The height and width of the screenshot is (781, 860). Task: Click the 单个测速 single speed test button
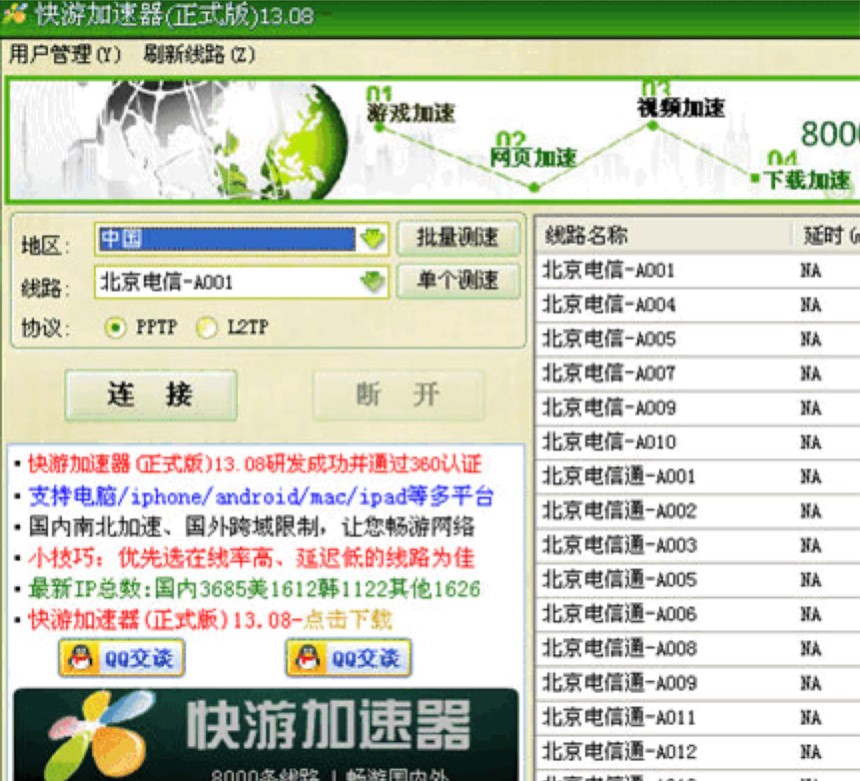click(458, 281)
